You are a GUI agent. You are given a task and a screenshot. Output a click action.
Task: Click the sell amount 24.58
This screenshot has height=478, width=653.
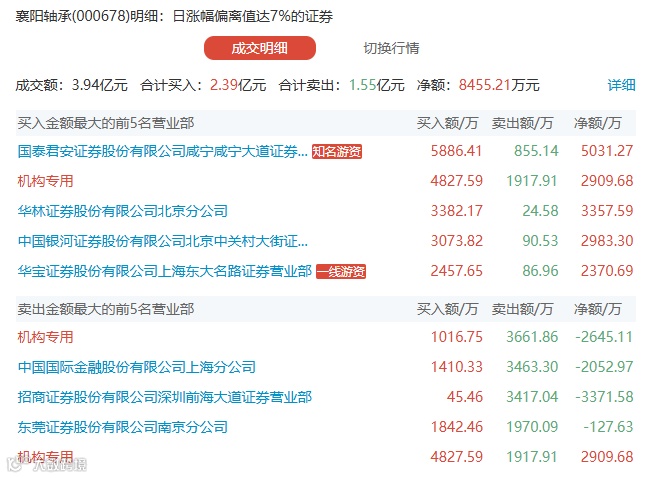[x=540, y=211]
